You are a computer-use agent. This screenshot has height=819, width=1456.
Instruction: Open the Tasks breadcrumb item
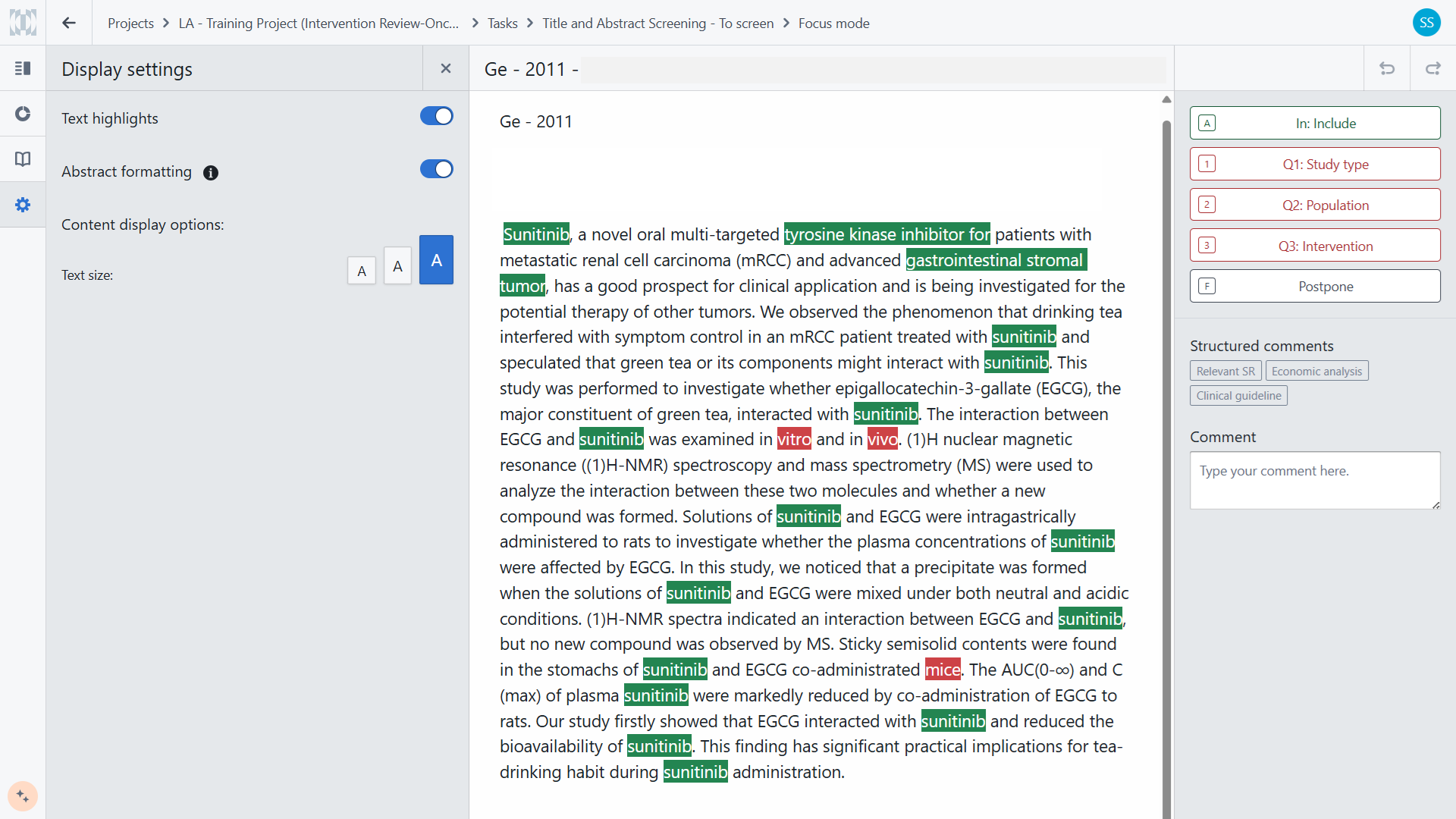502,23
